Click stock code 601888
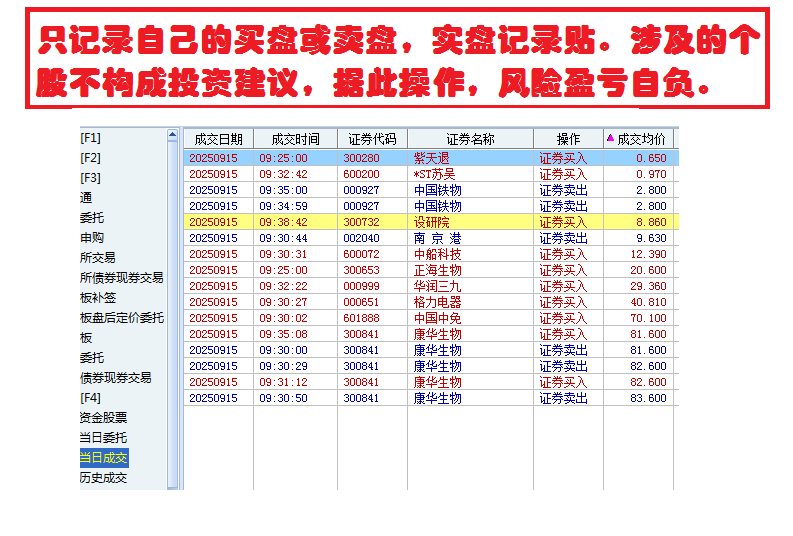The image size is (793, 536). tap(361, 319)
